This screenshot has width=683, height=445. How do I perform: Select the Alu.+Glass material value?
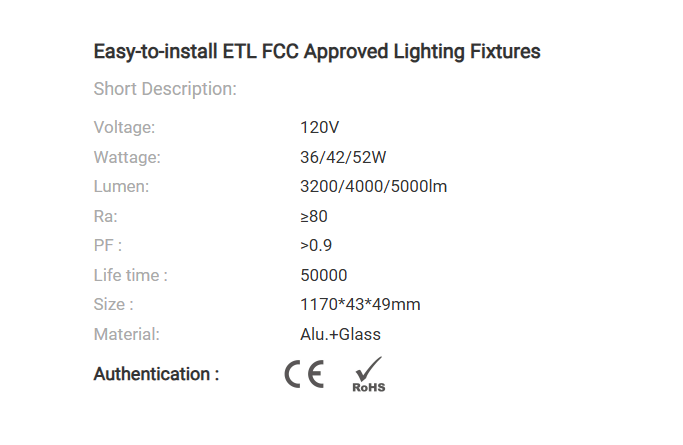341,334
